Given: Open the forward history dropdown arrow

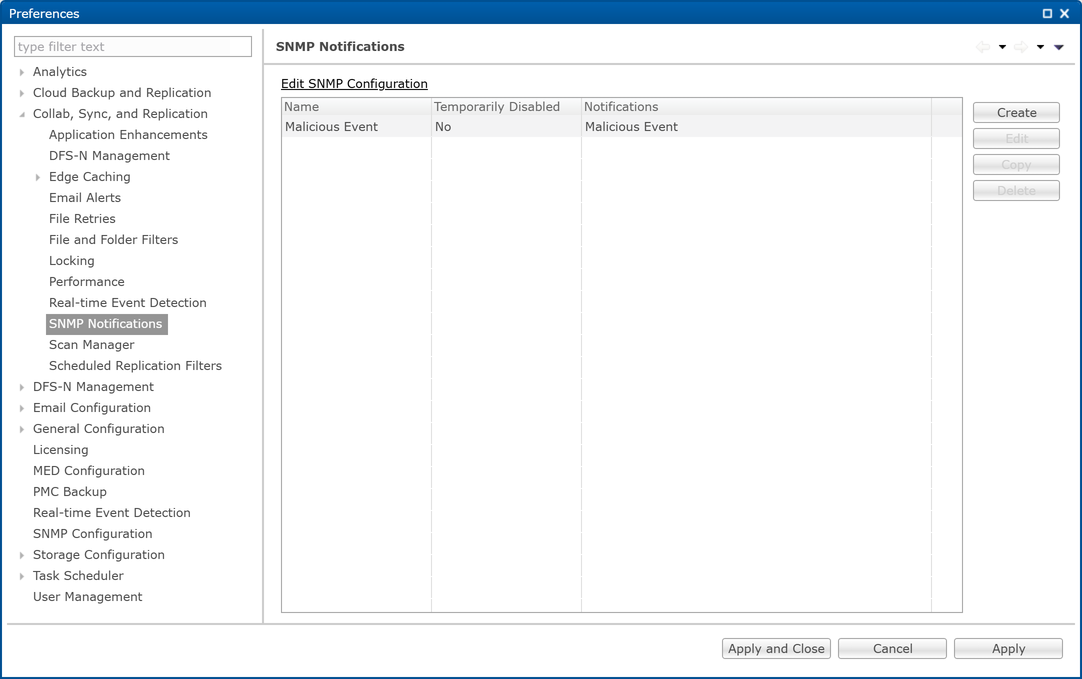Looking at the screenshot, I should tap(1040, 47).
